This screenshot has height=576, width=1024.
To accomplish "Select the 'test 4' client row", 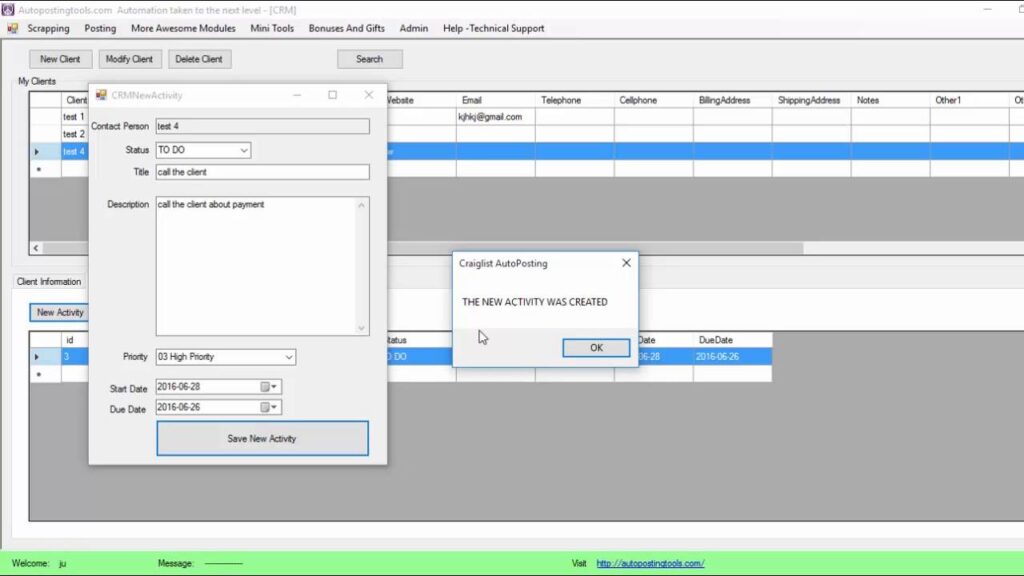I will coord(74,152).
